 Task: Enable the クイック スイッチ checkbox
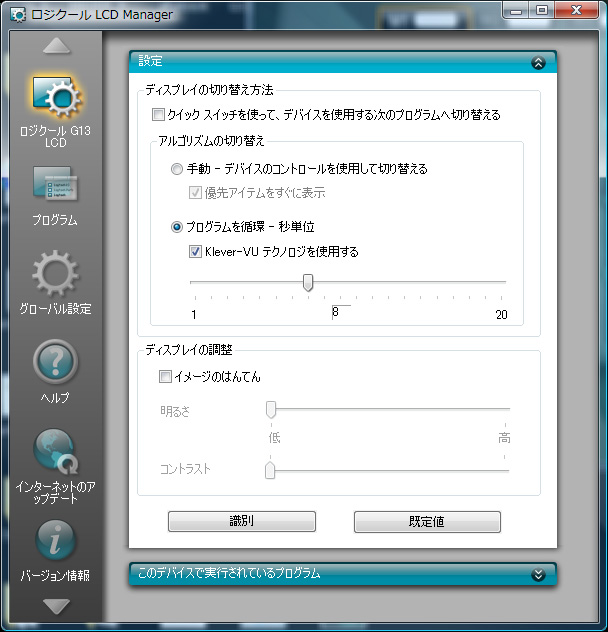[159, 115]
